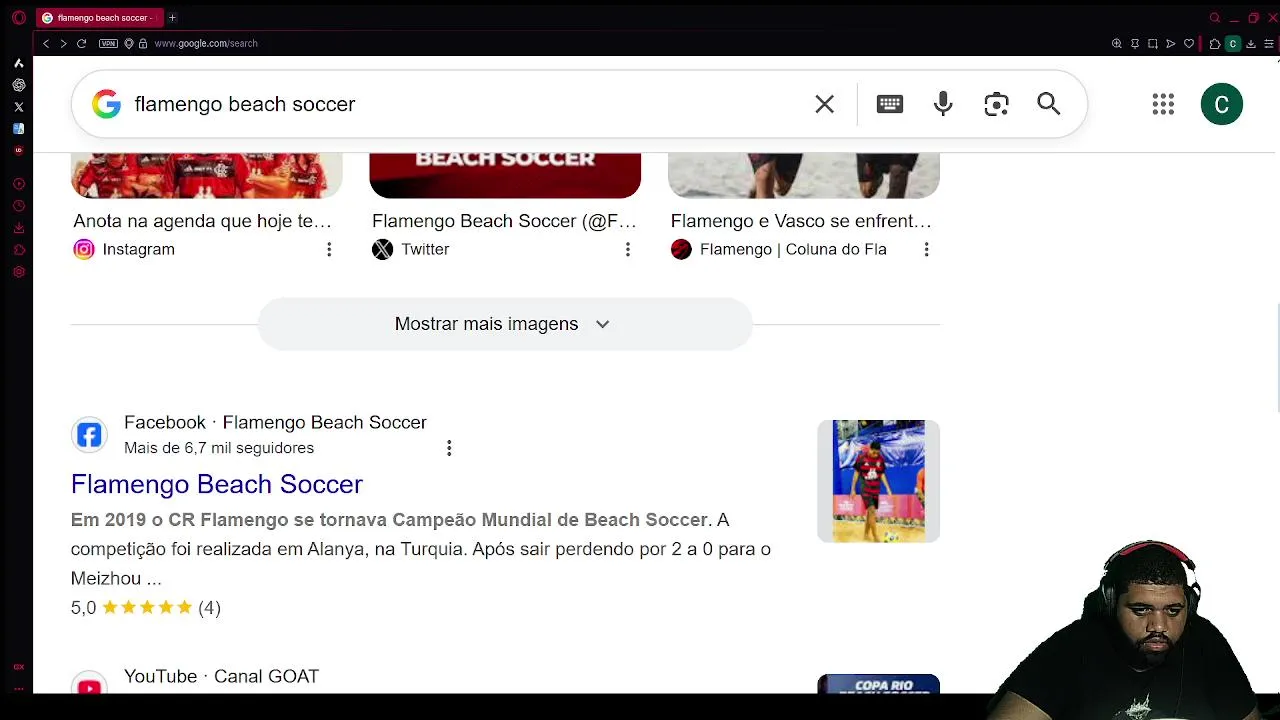Open the search tabs magnifier icon
The width and height of the screenshot is (1280, 720).
point(1215,18)
